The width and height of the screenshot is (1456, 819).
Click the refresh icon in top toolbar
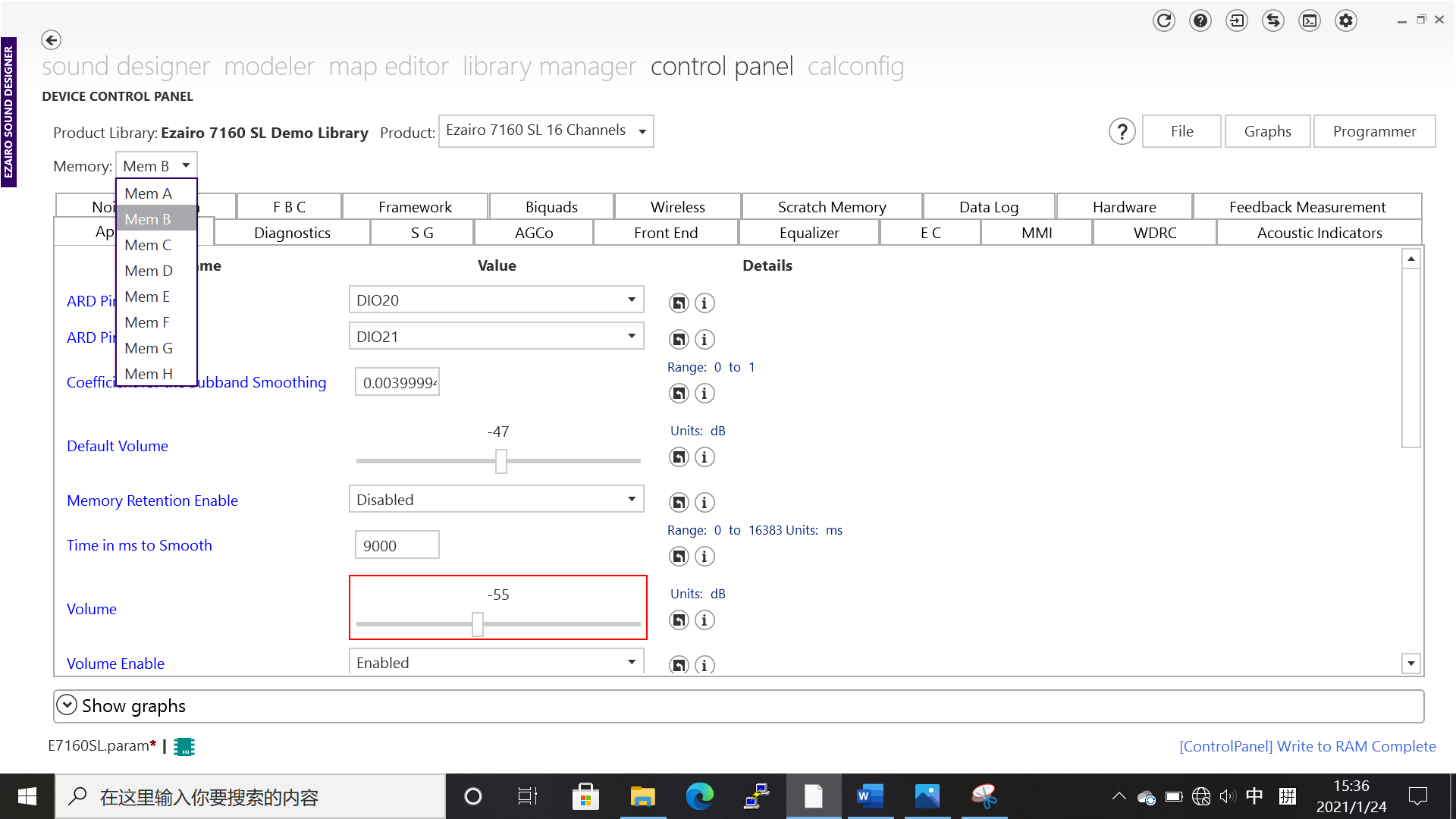tap(1163, 20)
